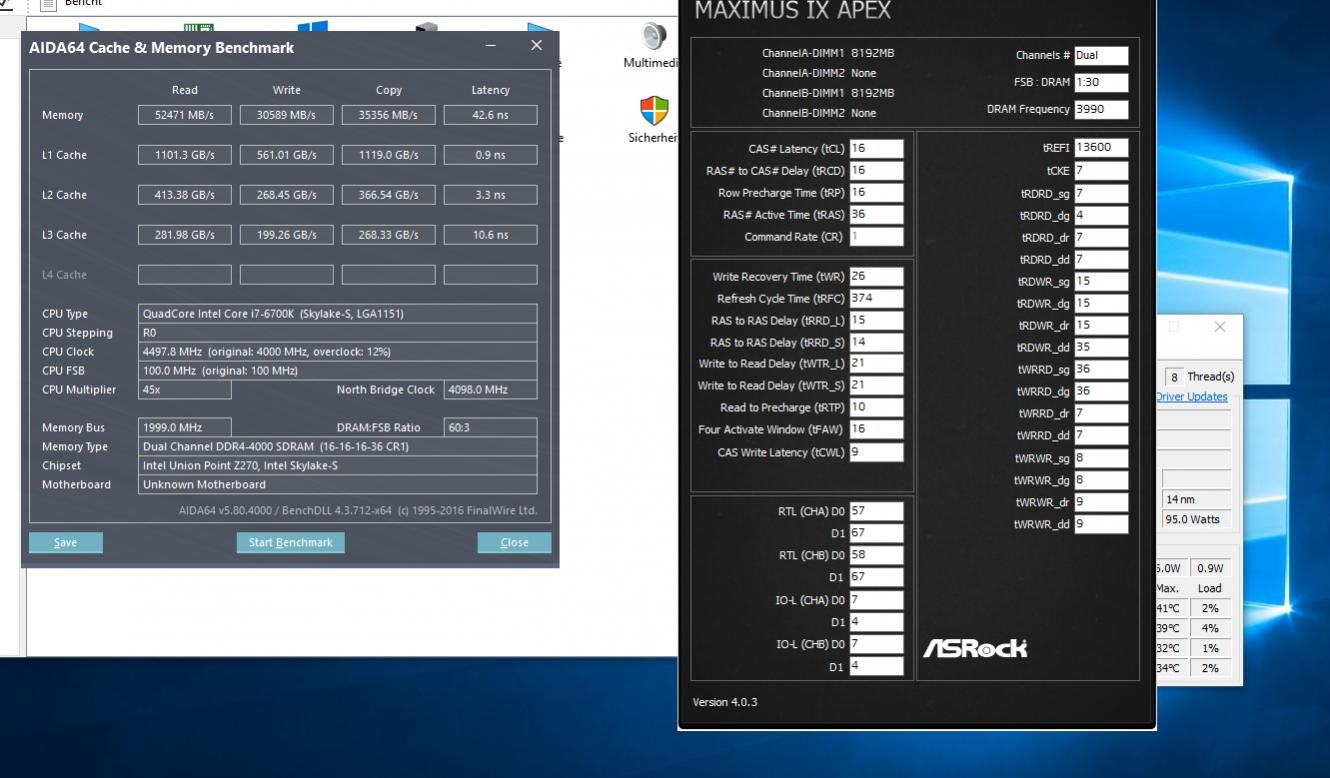Screen dimensions: 1330x778
Task: Click the tWRRD_sg value field
Action: [x=1101, y=370]
